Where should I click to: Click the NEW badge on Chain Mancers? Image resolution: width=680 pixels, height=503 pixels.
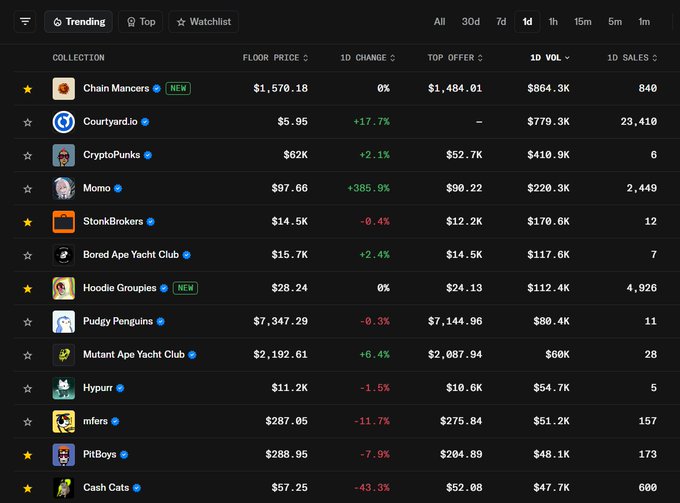click(x=178, y=88)
